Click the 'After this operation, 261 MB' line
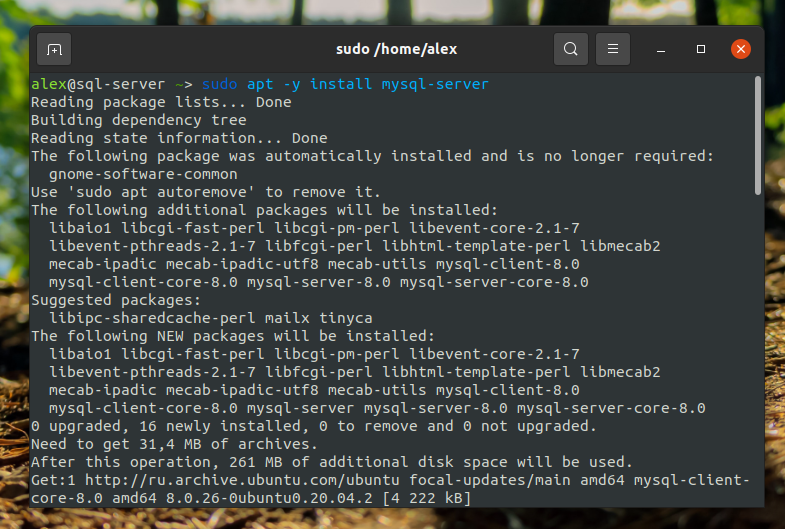Viewport: 785px width, 529px height. coord(332,462)
